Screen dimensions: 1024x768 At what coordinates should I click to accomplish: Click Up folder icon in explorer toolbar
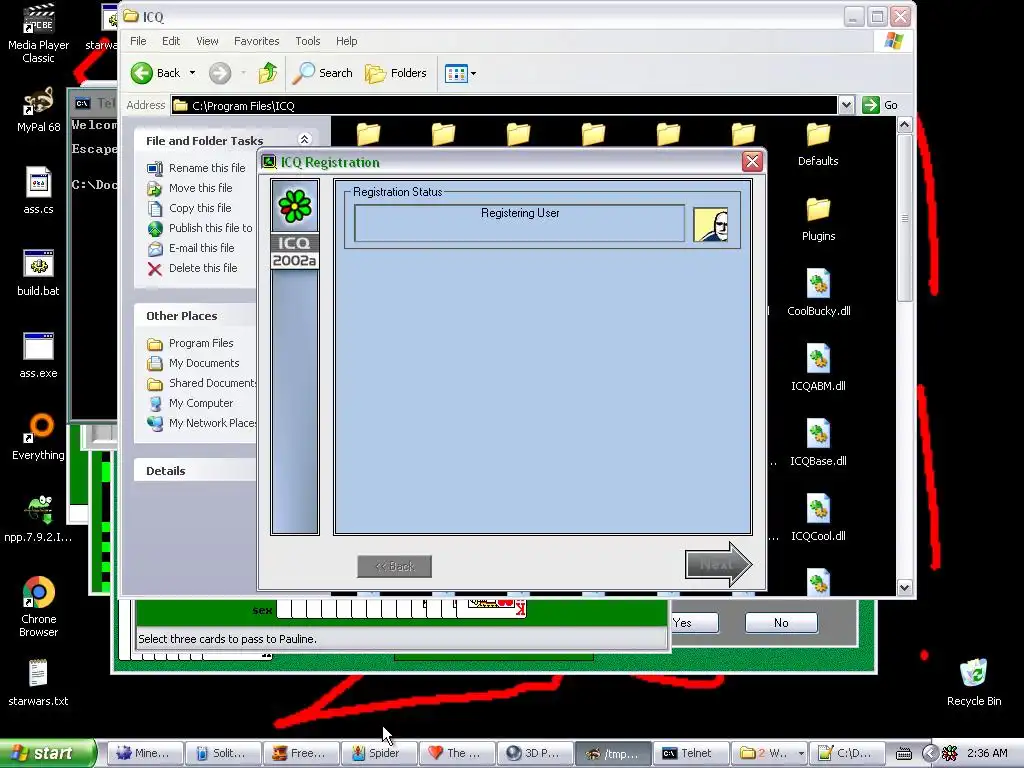coord(268,72)
